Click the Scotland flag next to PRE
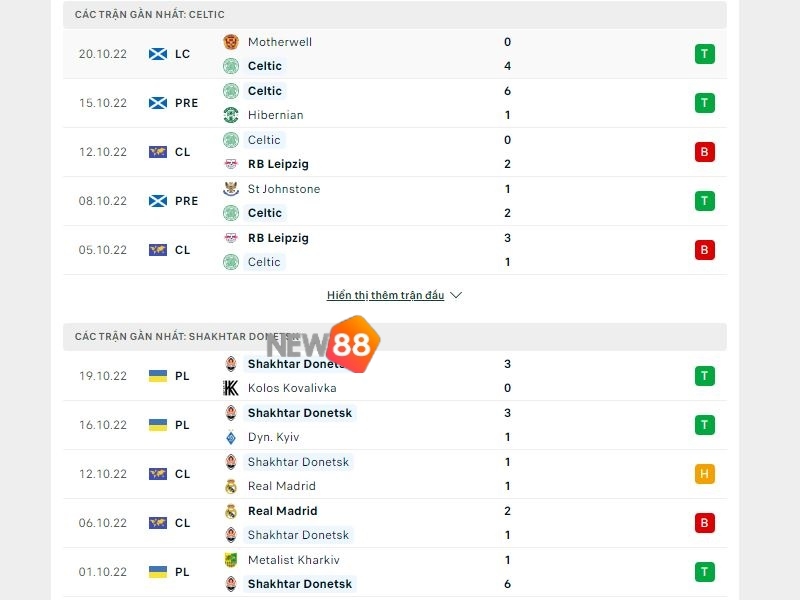The height and width of the screenshot is (600, 800). coord(156,103)
